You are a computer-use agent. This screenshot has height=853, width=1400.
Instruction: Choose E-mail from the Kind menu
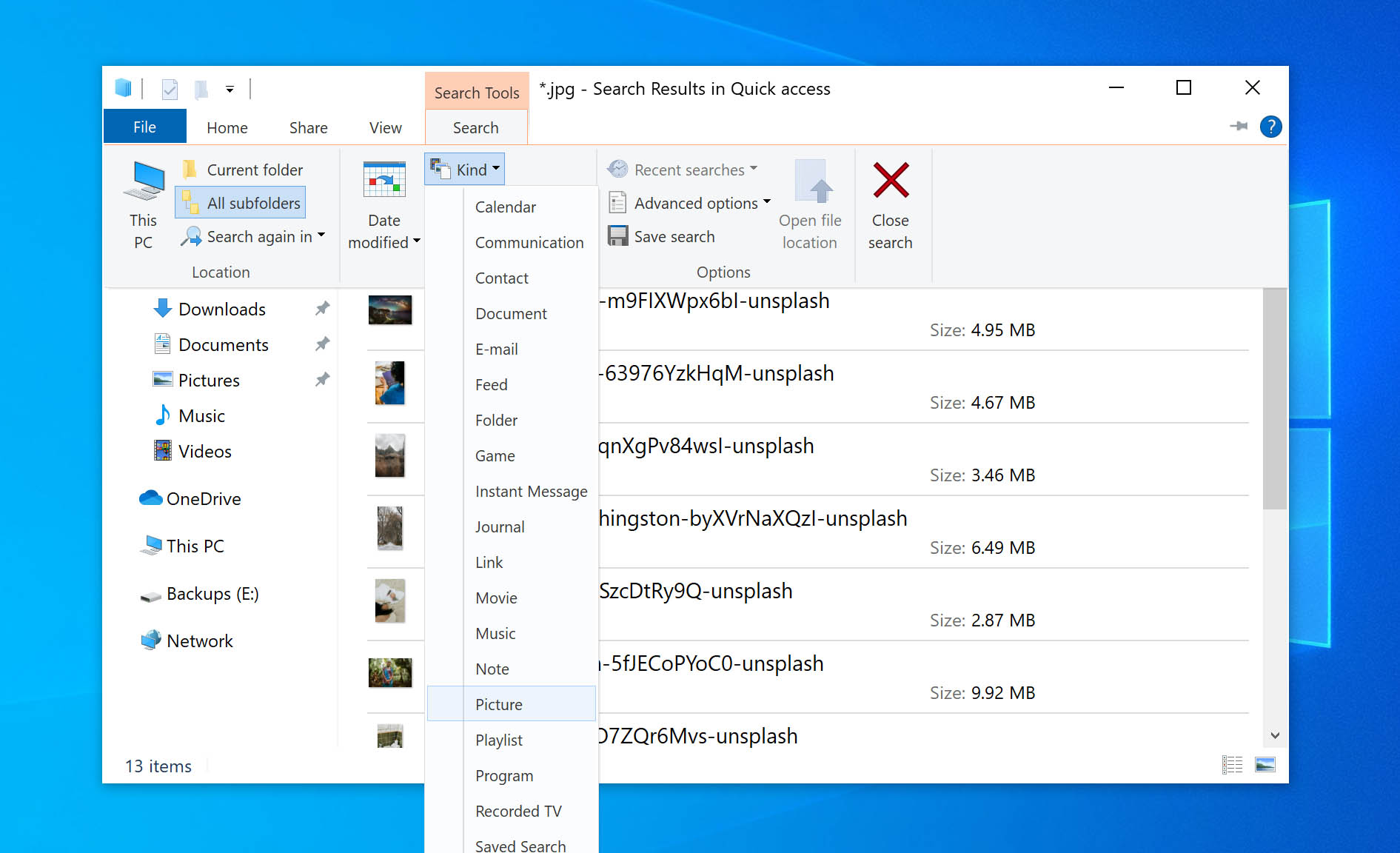pos(512,349)
